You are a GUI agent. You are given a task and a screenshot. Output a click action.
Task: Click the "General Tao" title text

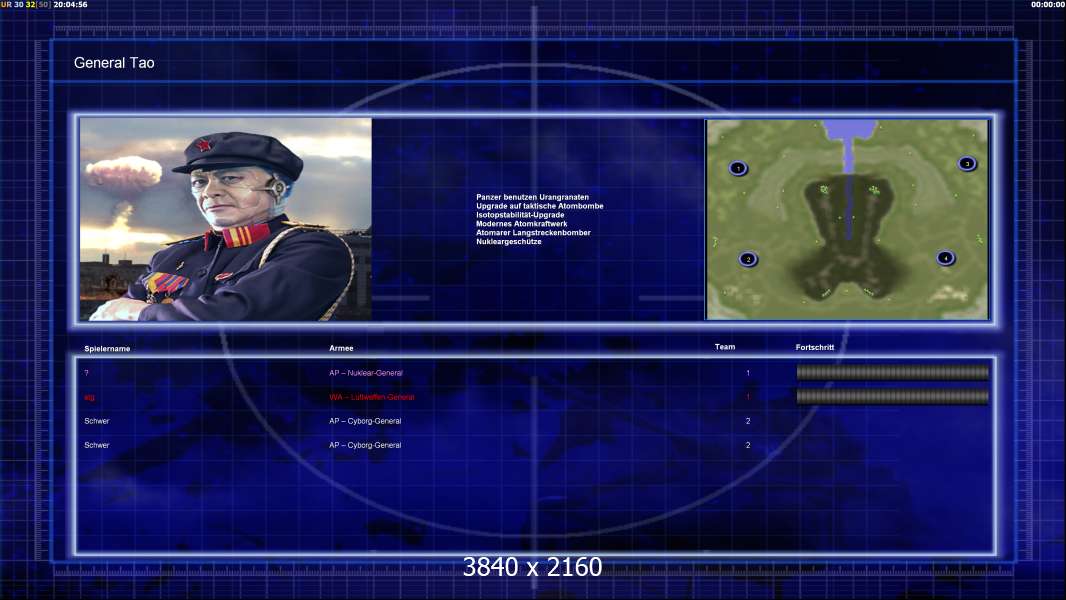tap(114, 63)
